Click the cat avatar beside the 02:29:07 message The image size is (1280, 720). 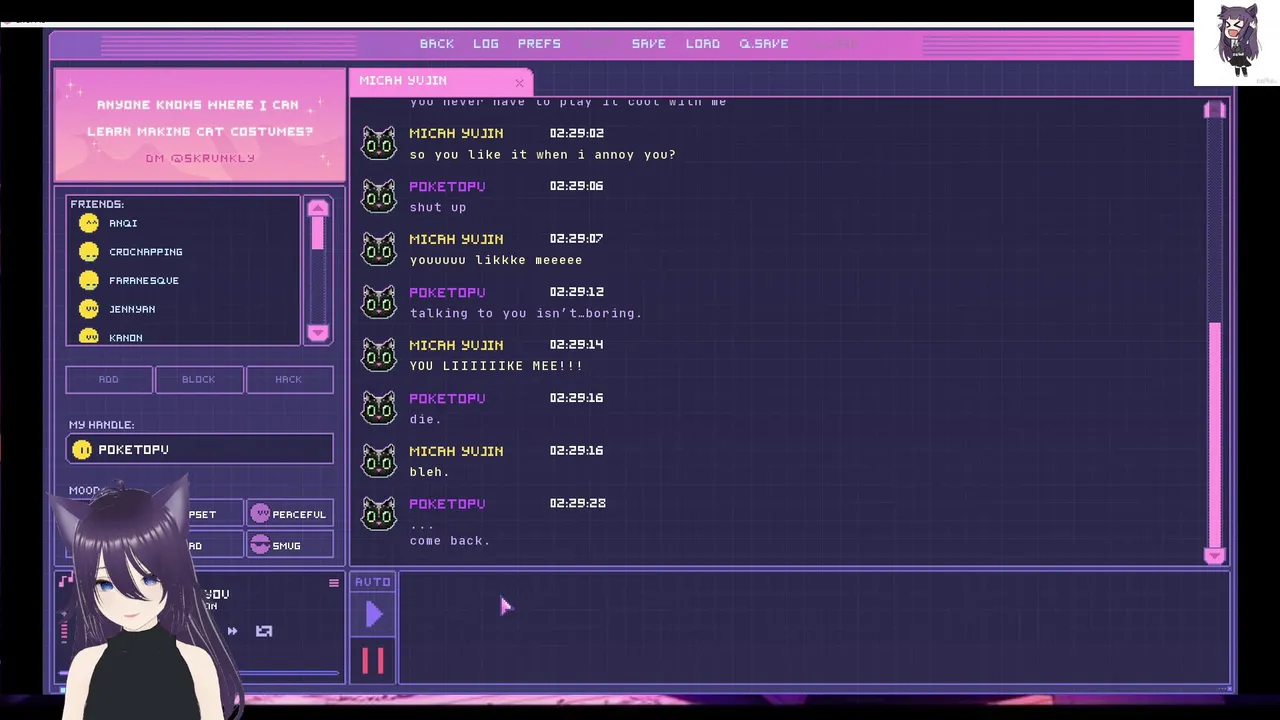[x=379, y=249]
